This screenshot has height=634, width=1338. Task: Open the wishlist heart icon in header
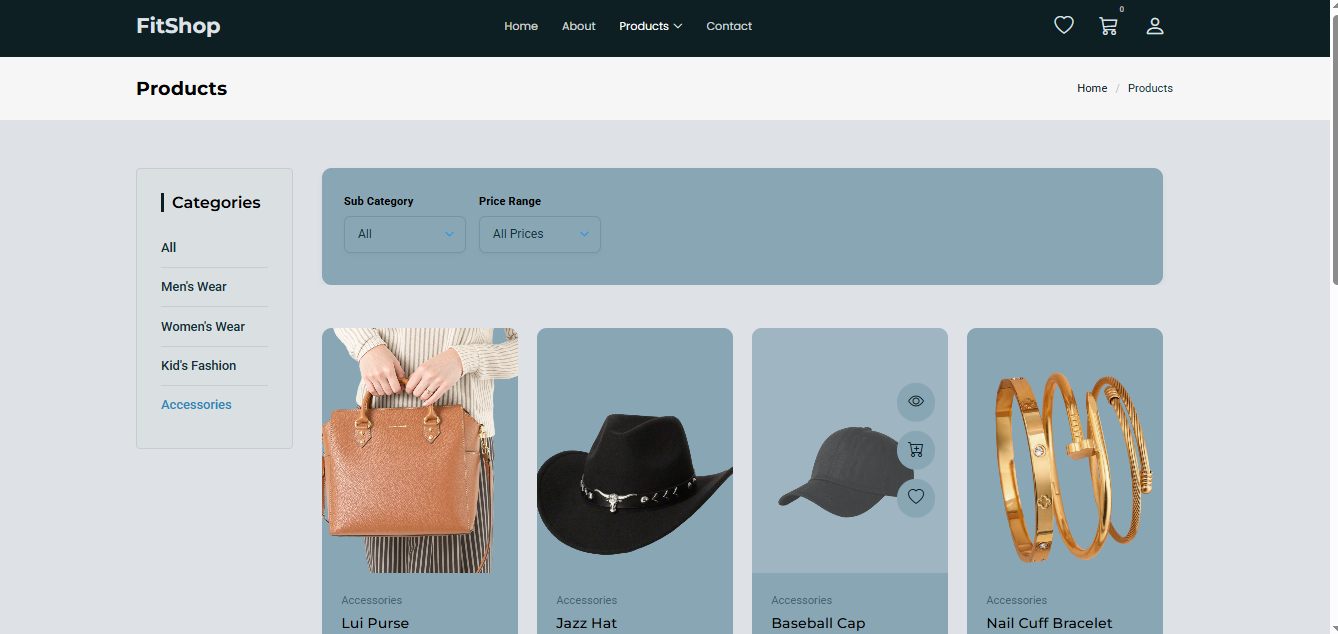1063,26
